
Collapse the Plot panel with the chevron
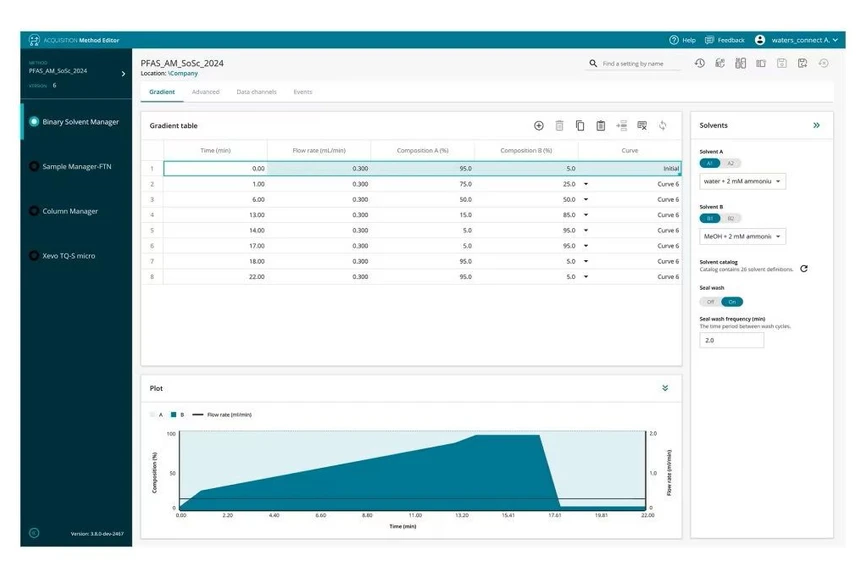coord(665,388)
